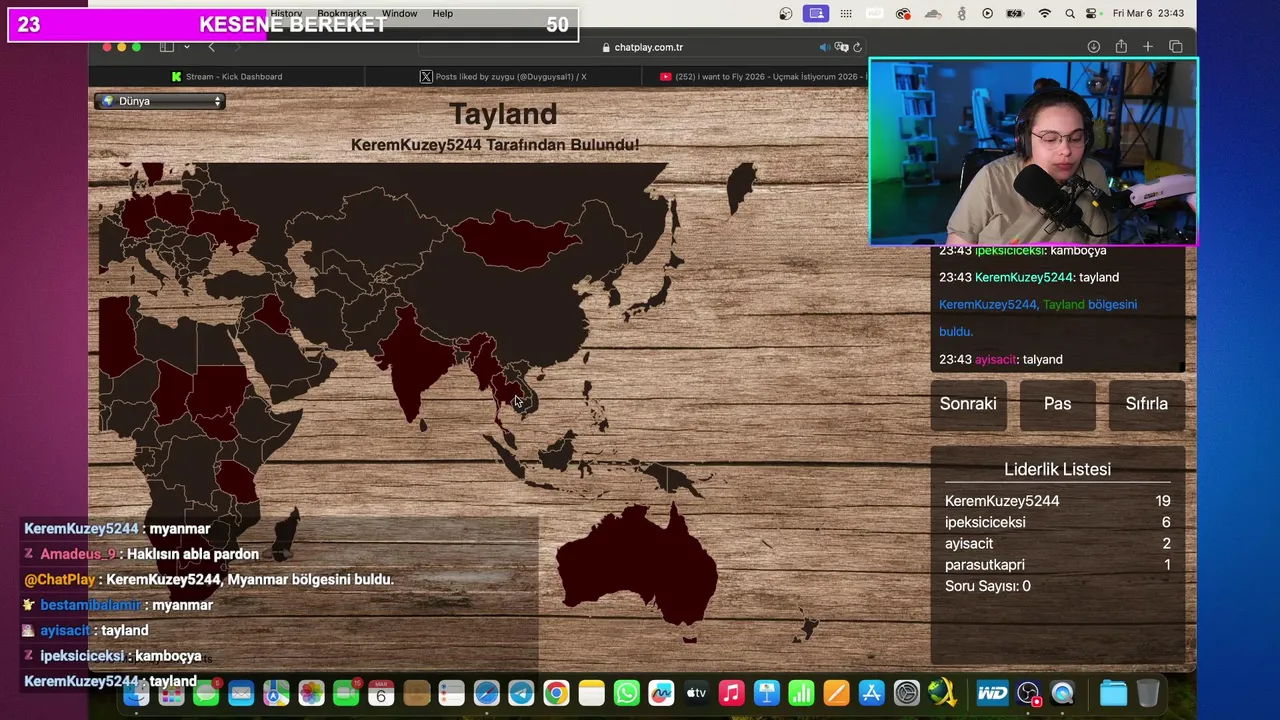Viewport: 1280px width, 720px height.
Task: Open the Window menu
Action: coord(399,14)
